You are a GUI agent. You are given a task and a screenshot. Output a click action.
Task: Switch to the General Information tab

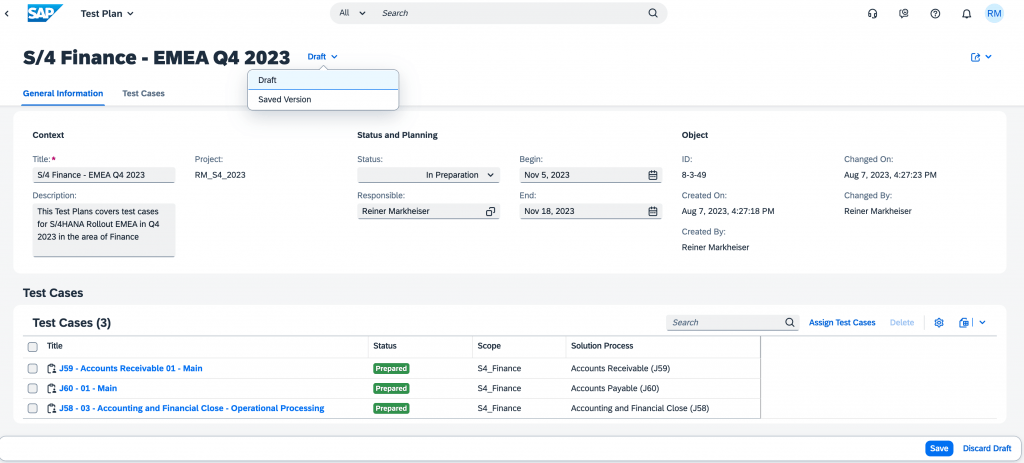pos(63,93)
